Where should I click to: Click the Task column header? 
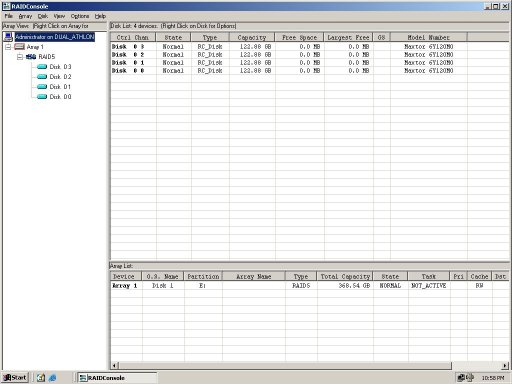tap(429, 276)
